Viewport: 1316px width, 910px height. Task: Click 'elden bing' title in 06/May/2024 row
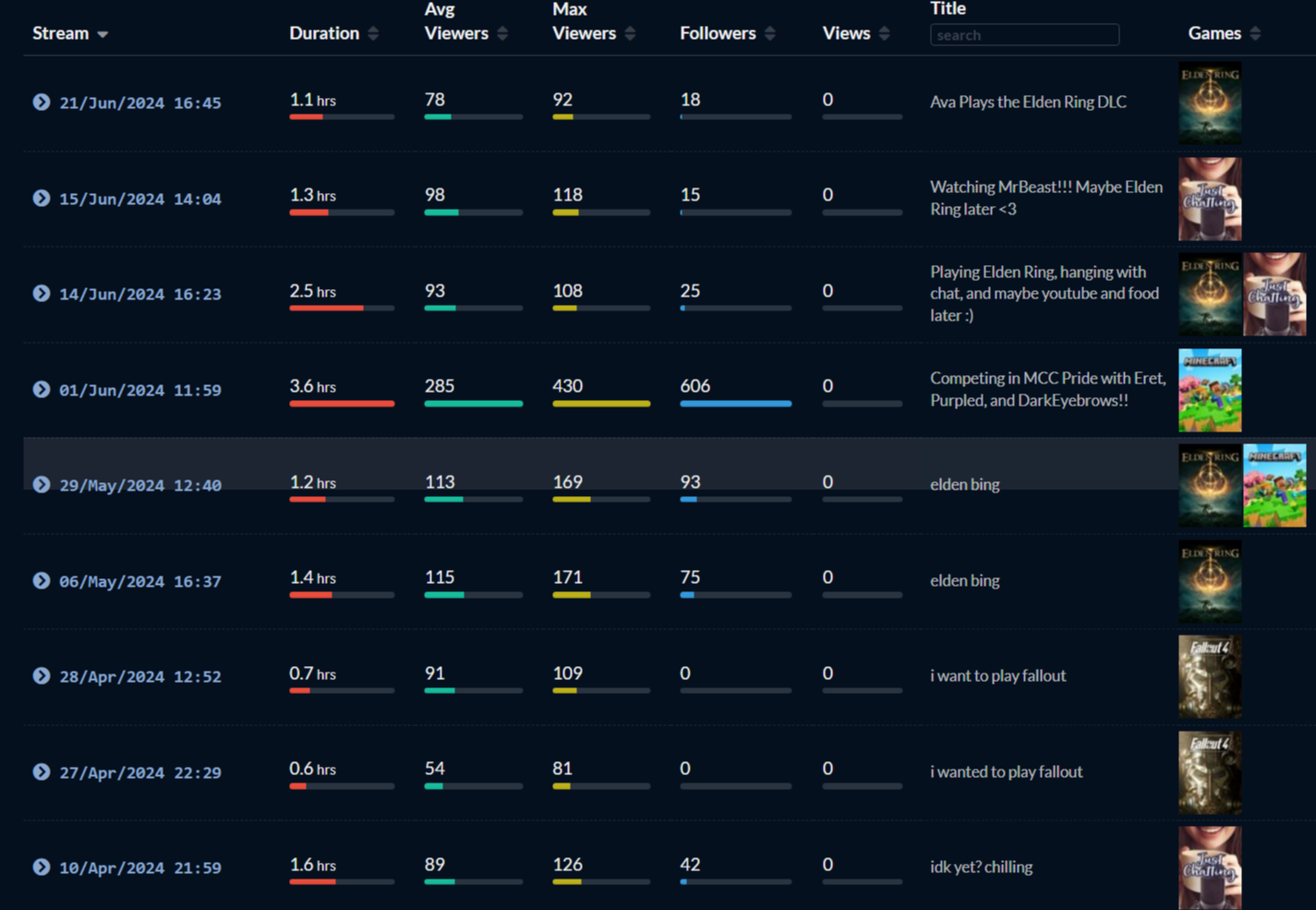(x=964, y=580)
